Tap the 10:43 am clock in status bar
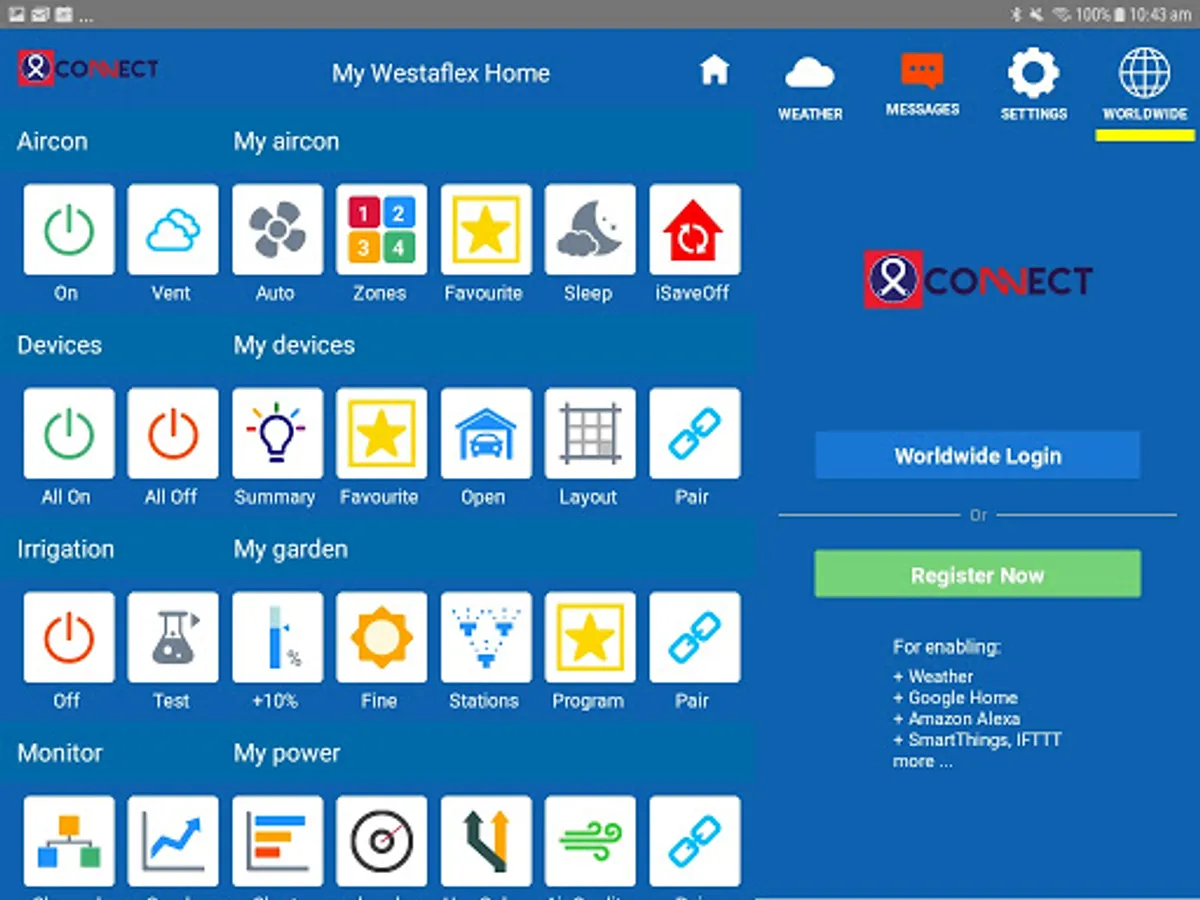1200x900 pixels. click(x=1161, y=15)
